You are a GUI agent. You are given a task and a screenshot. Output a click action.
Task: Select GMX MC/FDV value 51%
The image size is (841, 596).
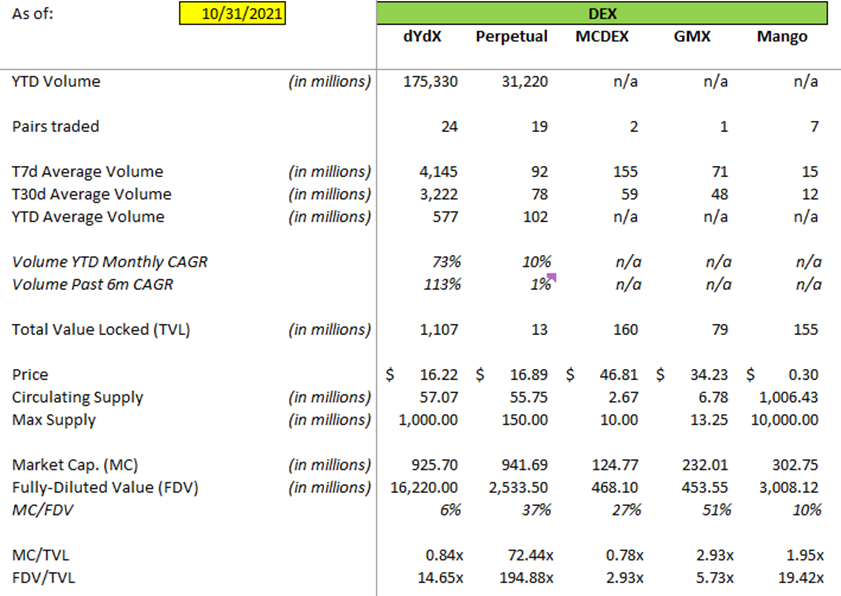pyautogui.click(x=717, y=510)
